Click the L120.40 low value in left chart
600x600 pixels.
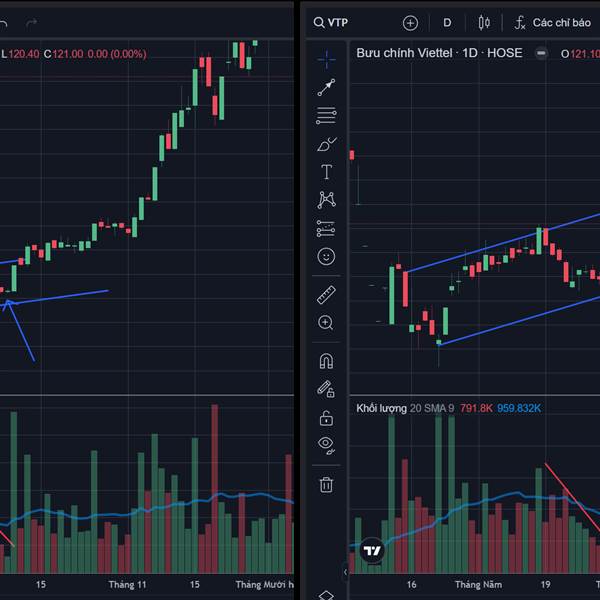[20, 54]
